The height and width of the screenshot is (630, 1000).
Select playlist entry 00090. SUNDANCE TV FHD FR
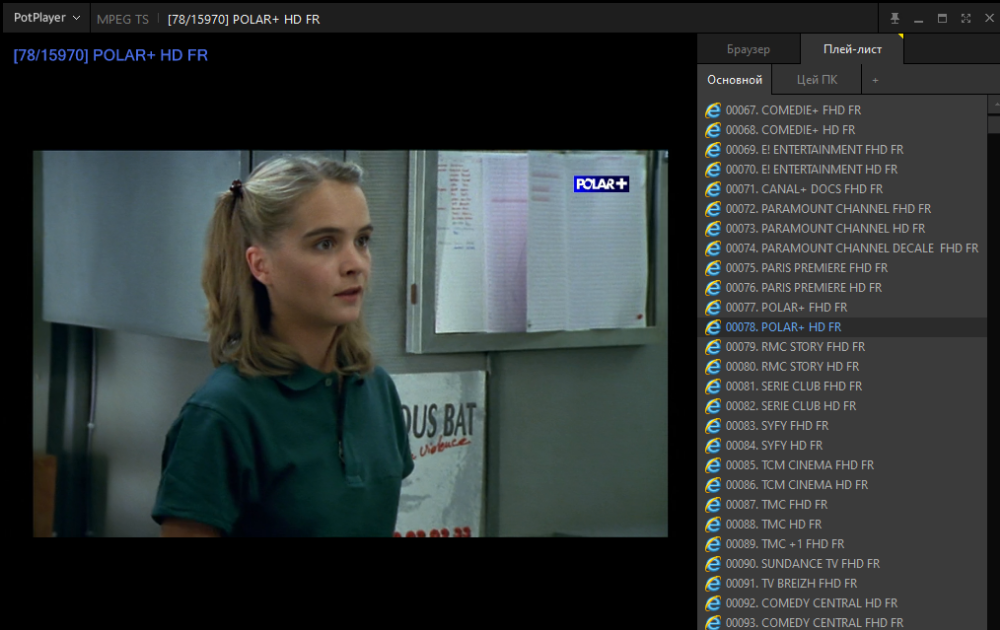[842, 564]
